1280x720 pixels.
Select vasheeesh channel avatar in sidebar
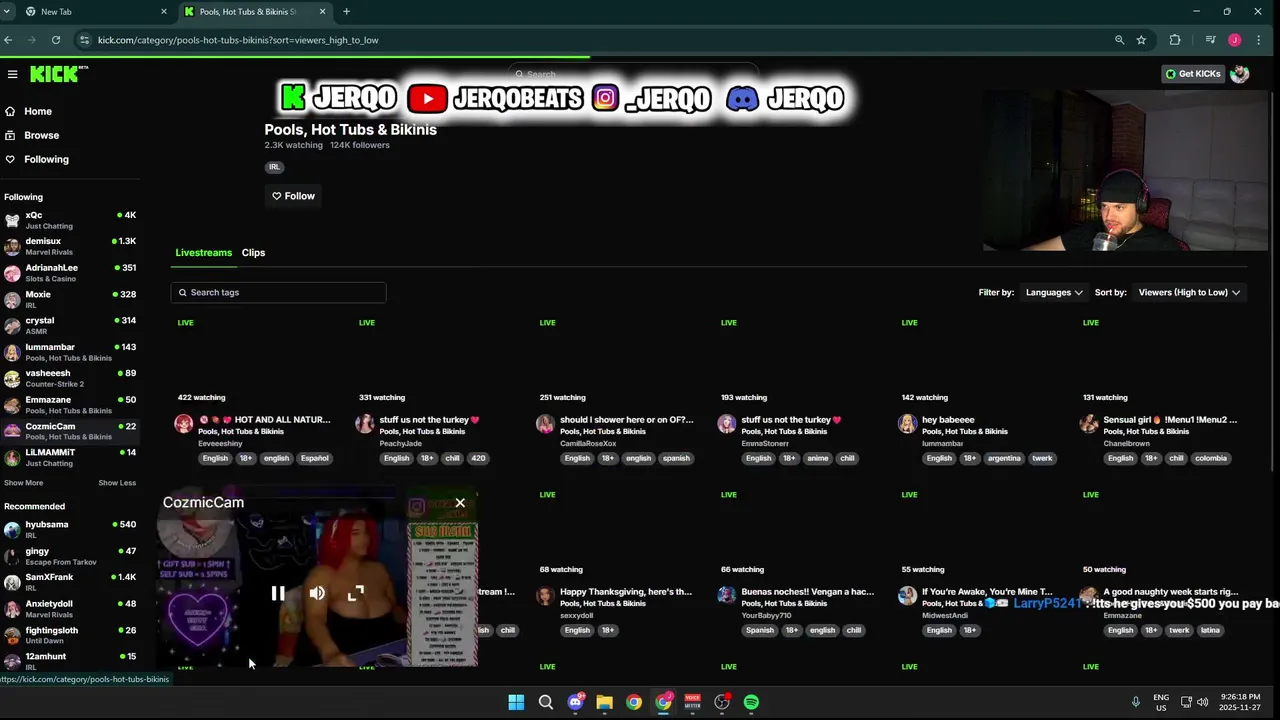[12, 378]
